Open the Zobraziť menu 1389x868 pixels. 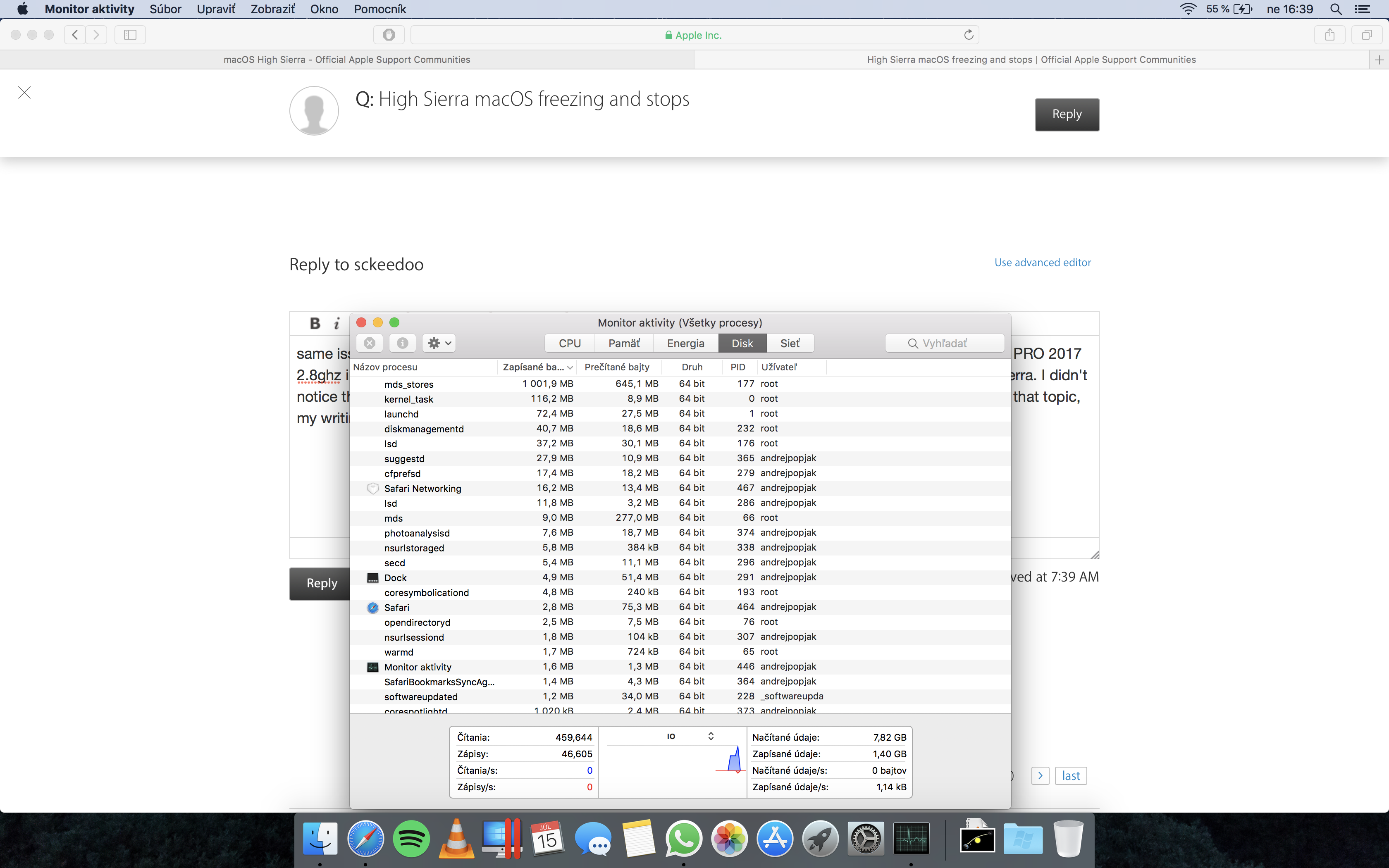pos(272,9)
